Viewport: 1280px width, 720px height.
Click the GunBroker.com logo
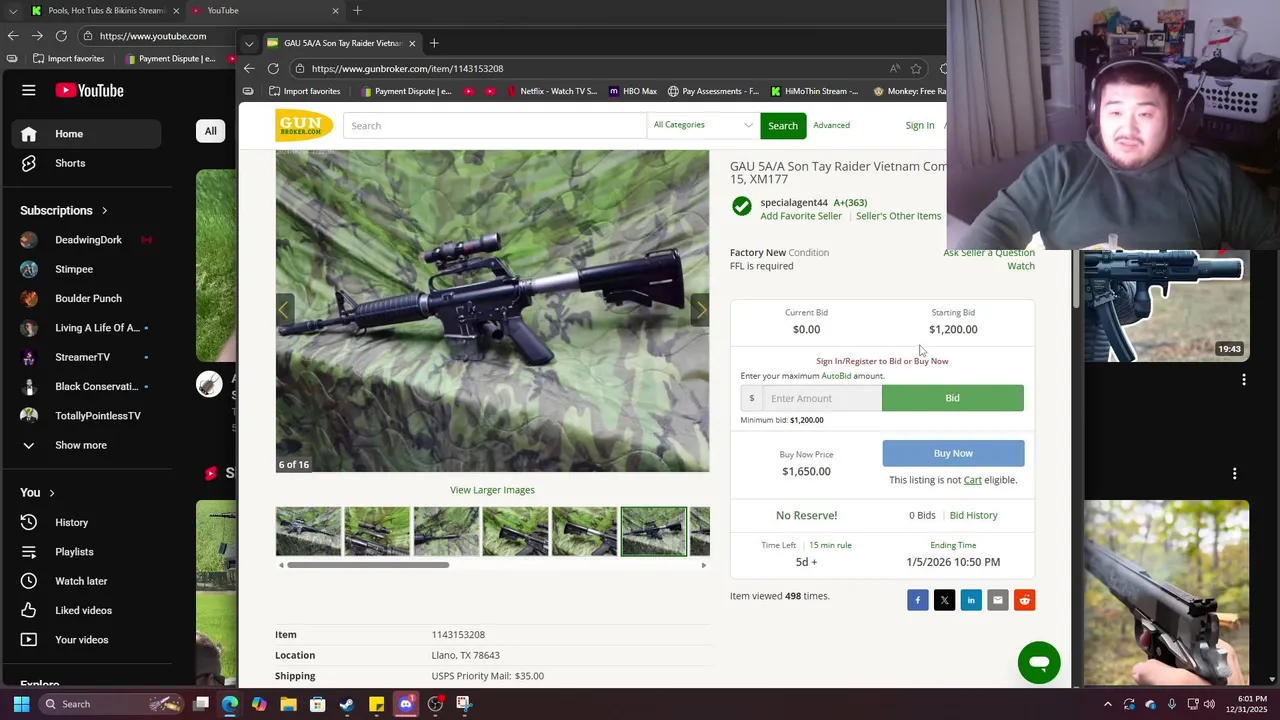tap(304, 126)
